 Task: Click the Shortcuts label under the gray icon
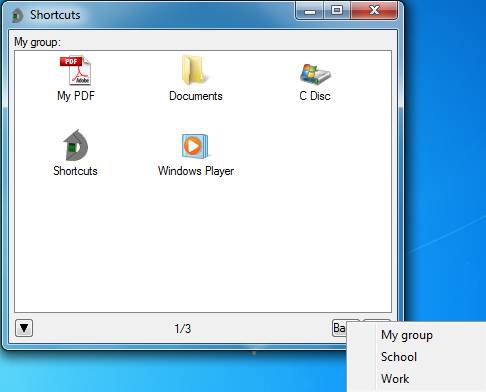pos(75,171)
